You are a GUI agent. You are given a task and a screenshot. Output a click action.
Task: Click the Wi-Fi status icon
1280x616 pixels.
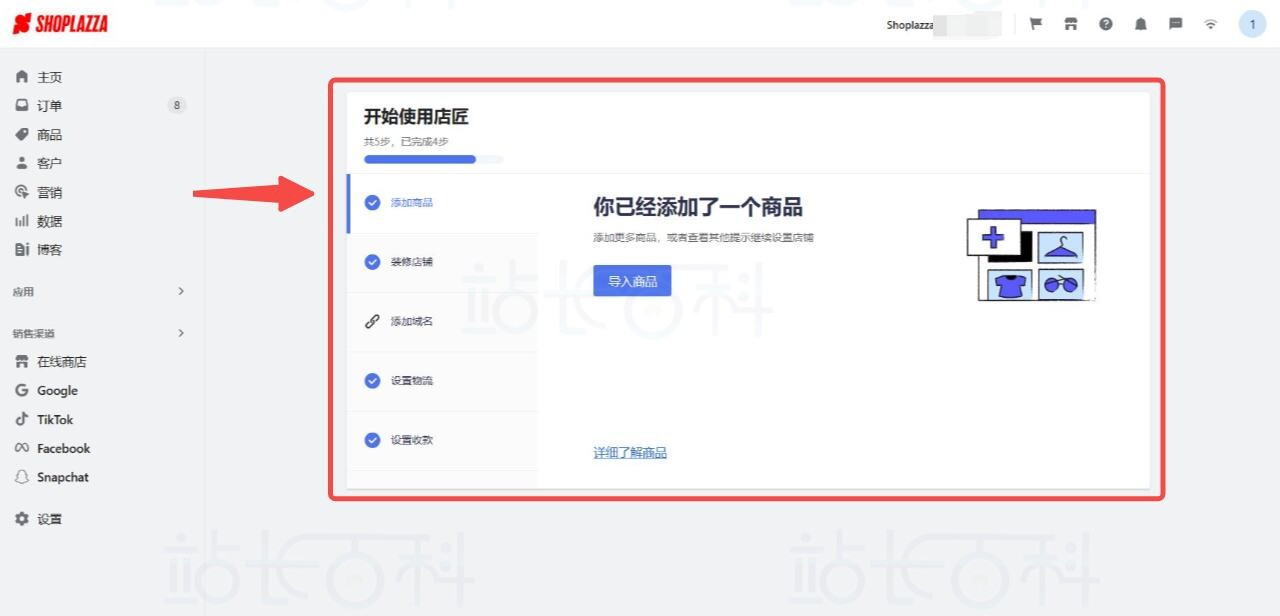(1211, 24)
